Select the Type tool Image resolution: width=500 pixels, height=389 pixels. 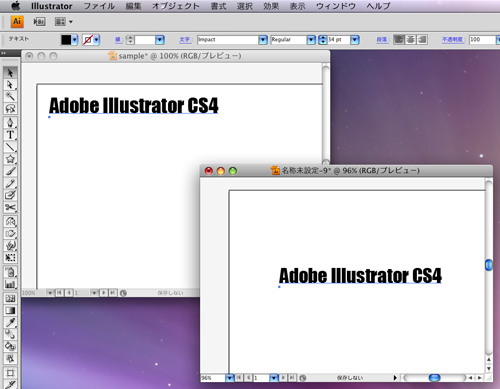10,135
